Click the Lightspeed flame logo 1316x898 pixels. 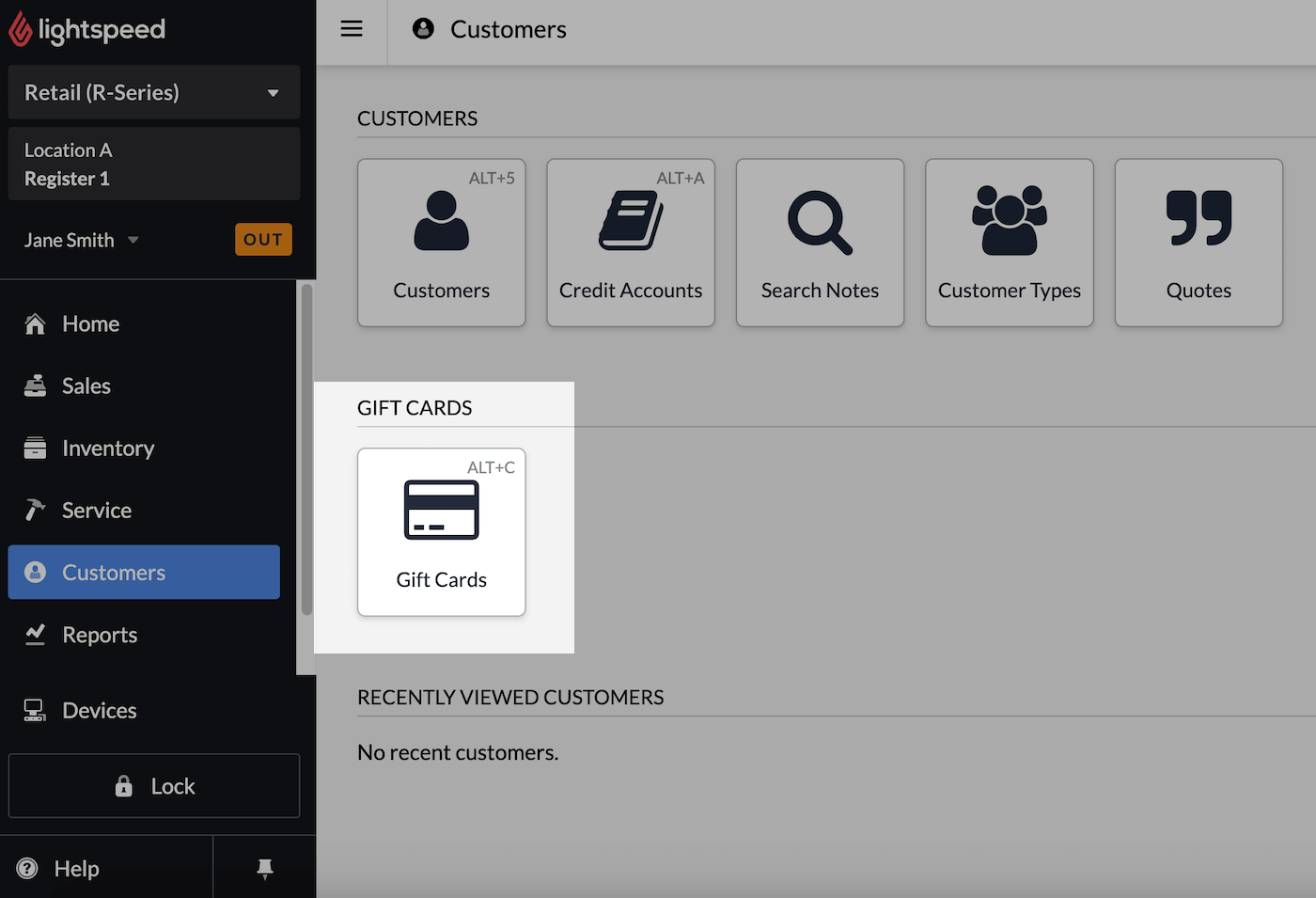(21, 30)
